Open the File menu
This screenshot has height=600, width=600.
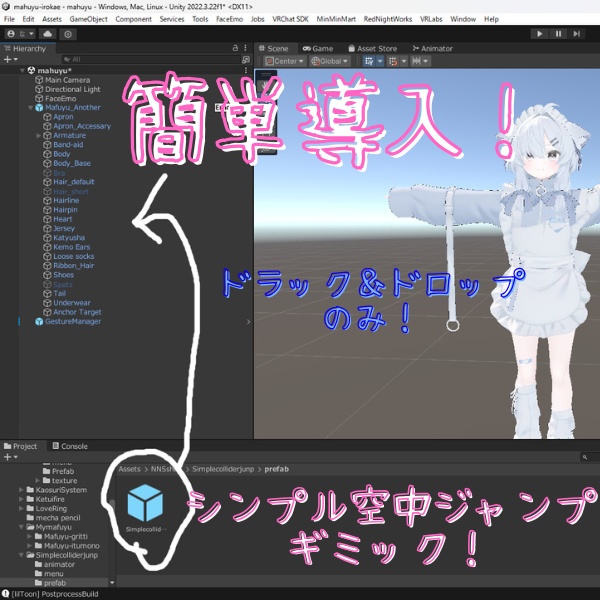point(9,19)
